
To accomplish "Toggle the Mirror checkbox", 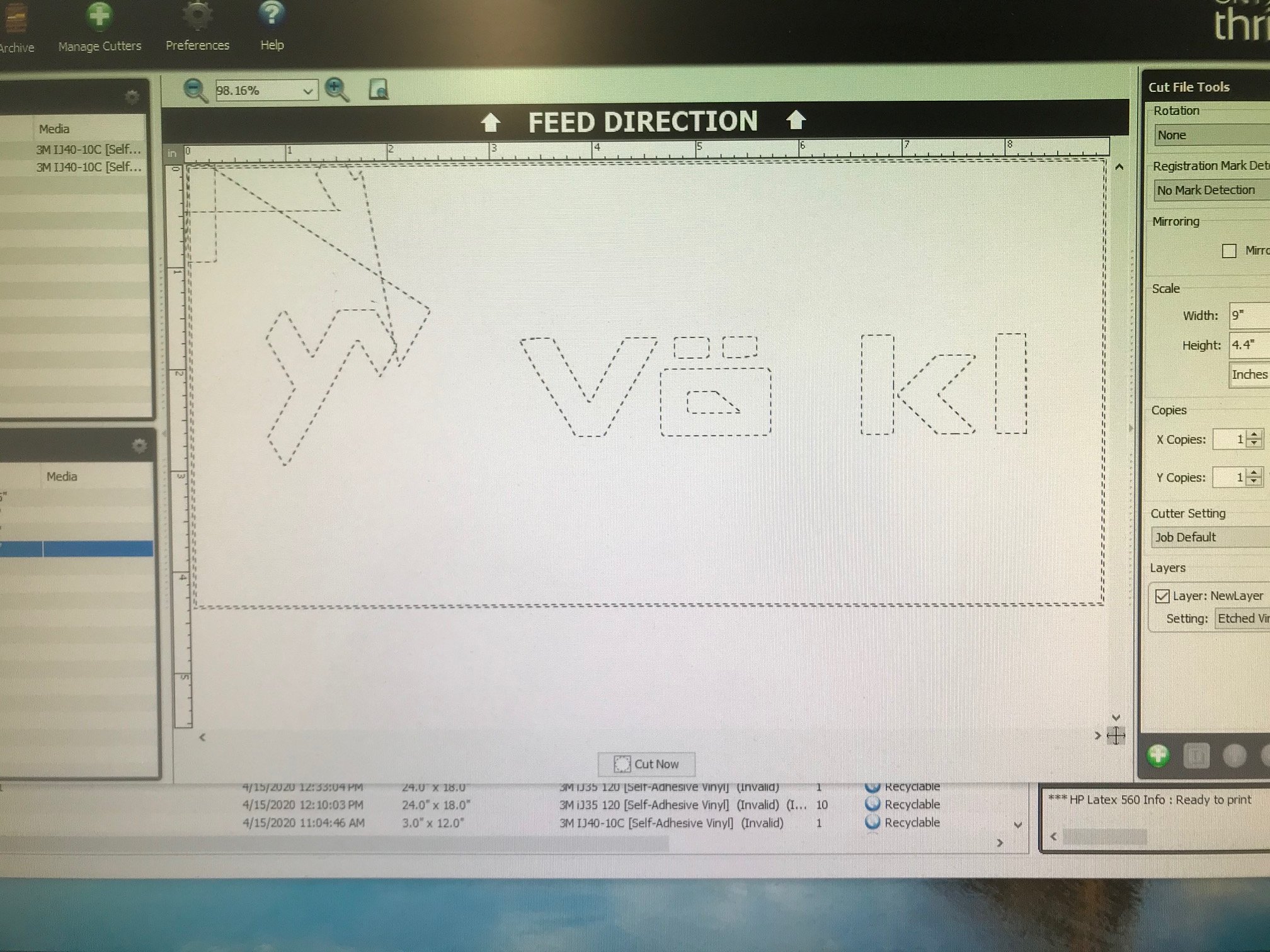I will pyautogui.click(x=1228, y=251).
